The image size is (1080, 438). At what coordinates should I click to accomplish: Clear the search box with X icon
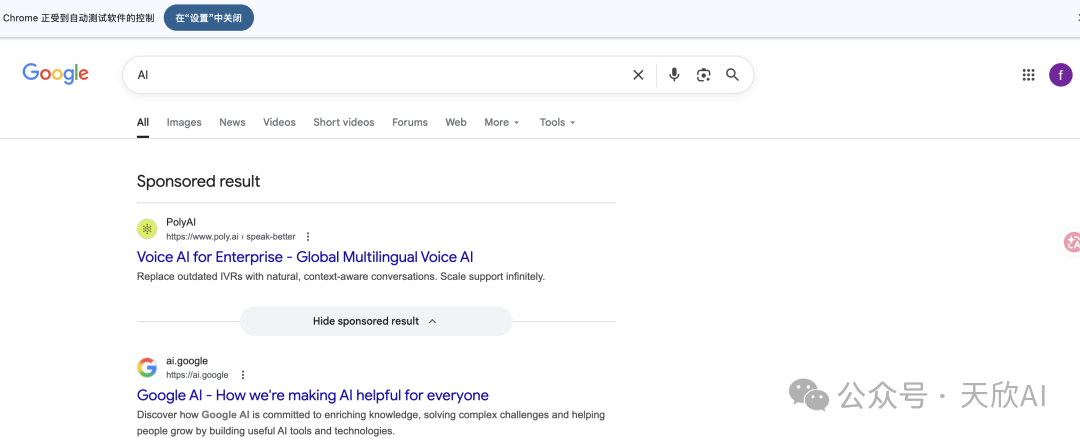[638, 75]
